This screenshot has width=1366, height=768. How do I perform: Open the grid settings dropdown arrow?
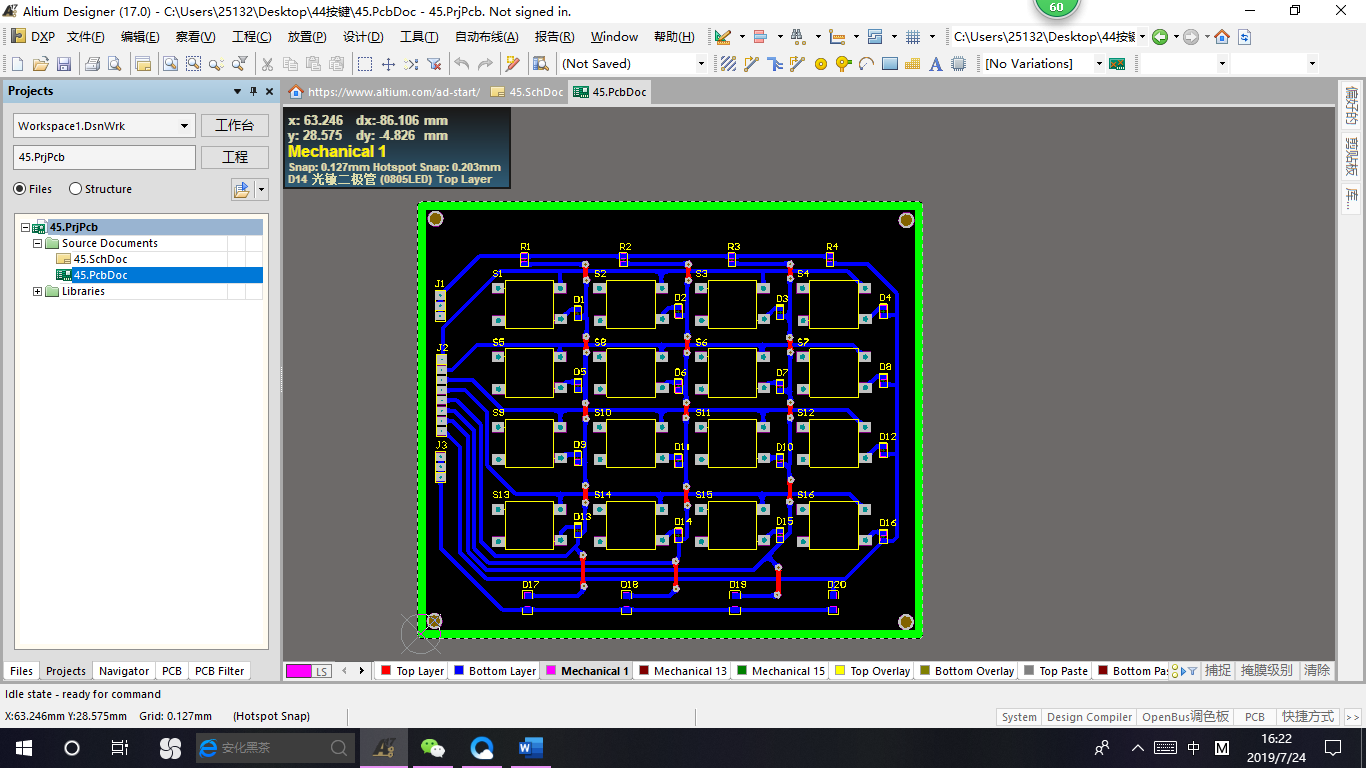tap(932, 37)
